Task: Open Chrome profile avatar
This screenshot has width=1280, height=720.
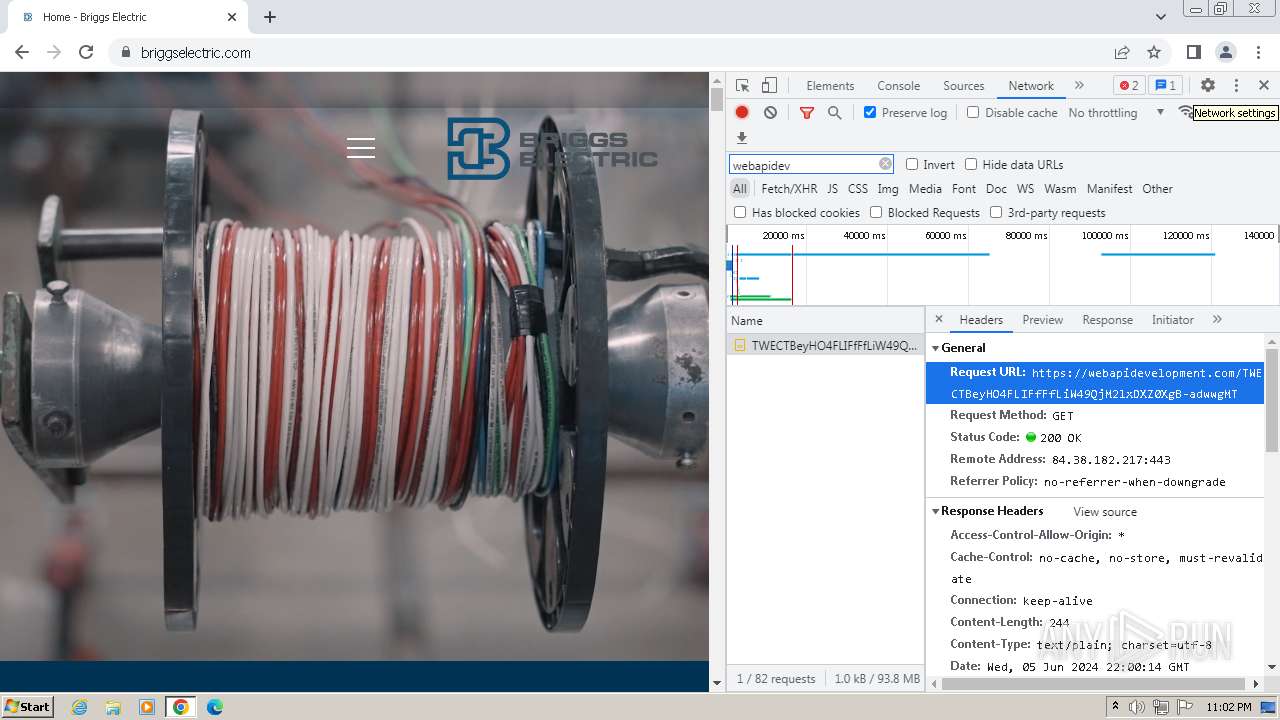Action: pyautogui.click(x=1226, y=52)
